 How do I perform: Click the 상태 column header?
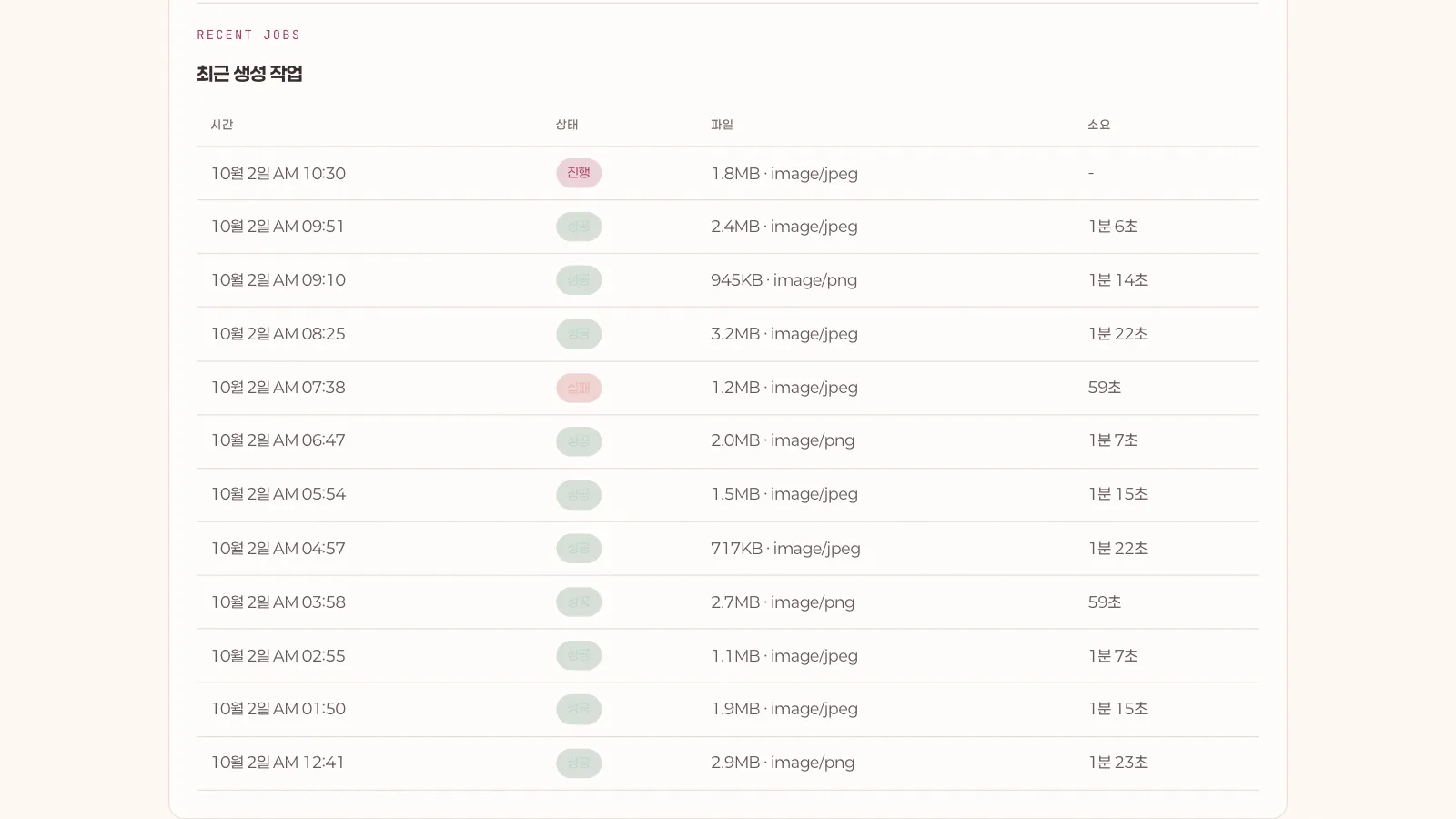coord(567,125)
